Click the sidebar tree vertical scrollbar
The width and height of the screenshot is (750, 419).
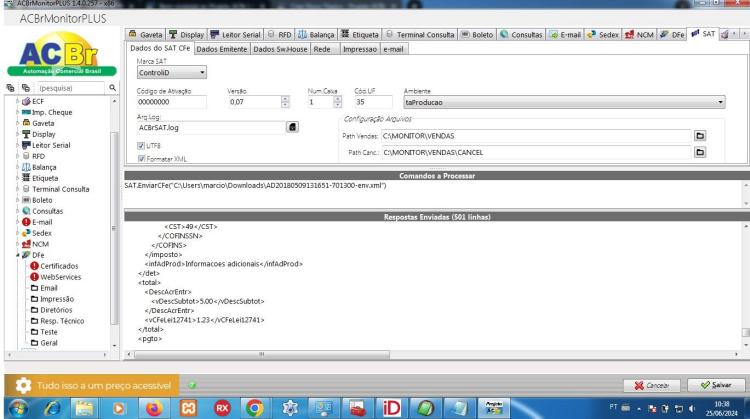(114, 229)
